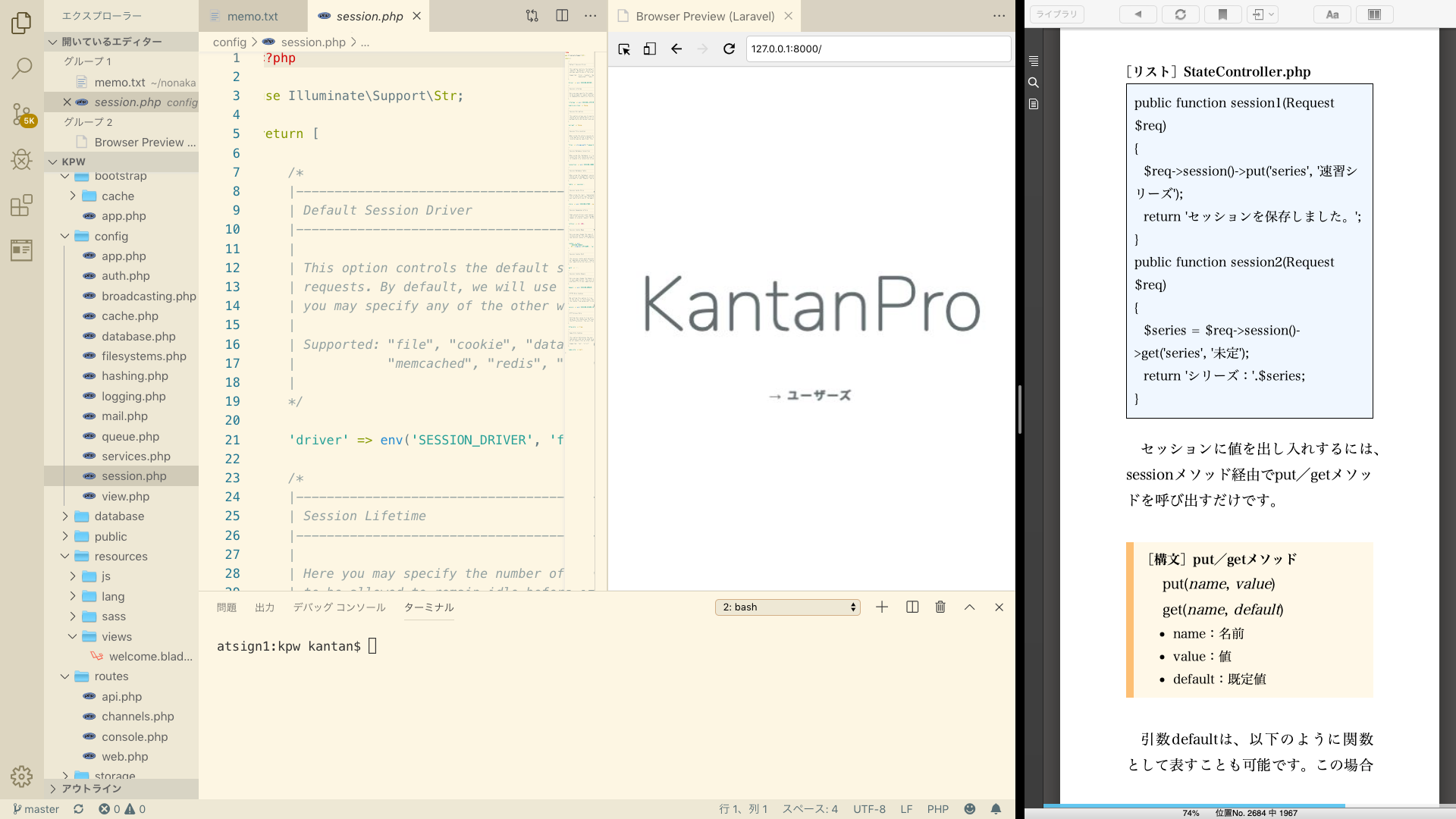The width and height of the screenshot is (1456, 819).
Task: Close the terminal panel
Action: 999,607
